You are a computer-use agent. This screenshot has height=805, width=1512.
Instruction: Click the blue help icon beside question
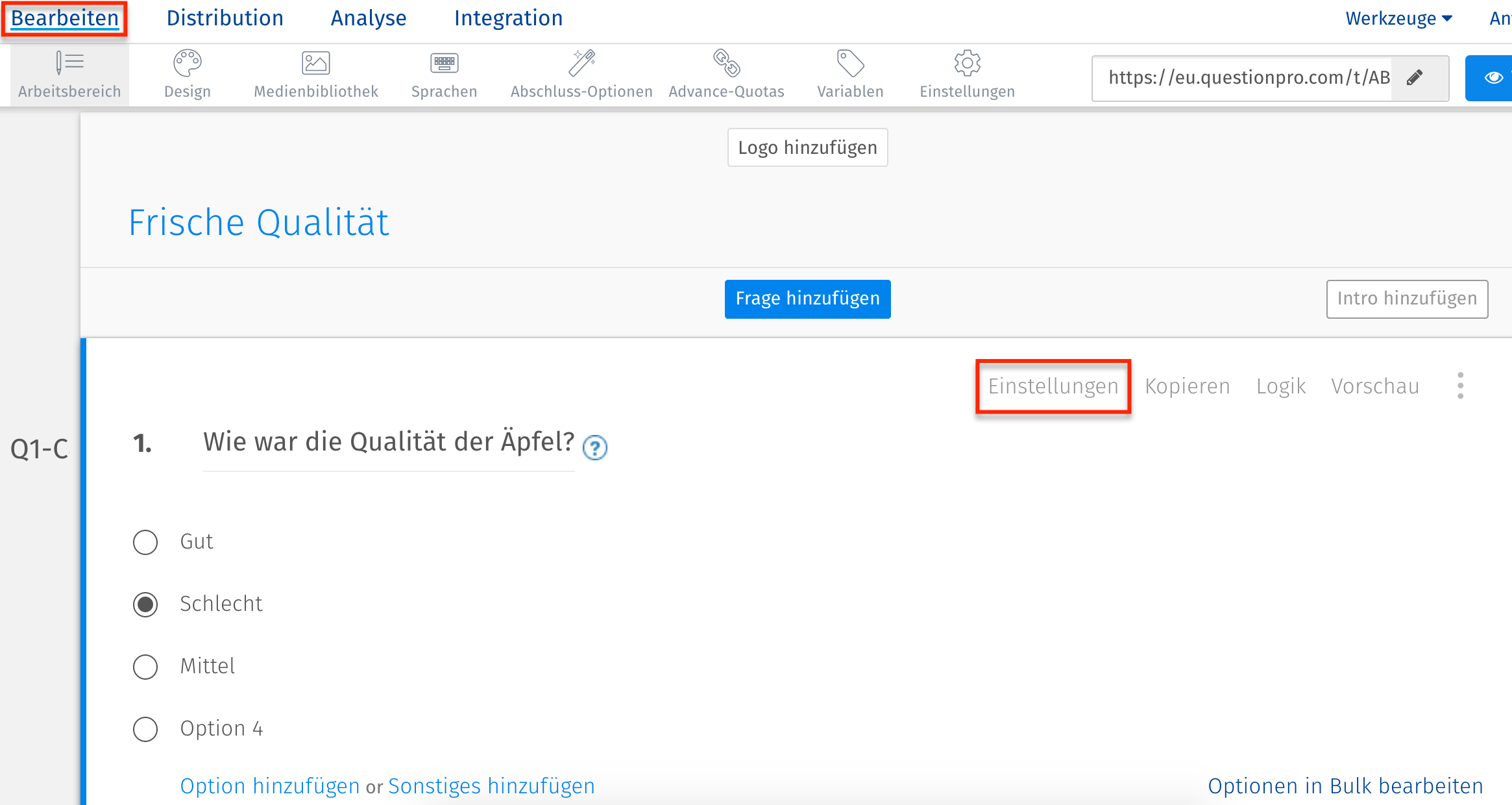tap(594, 447)
